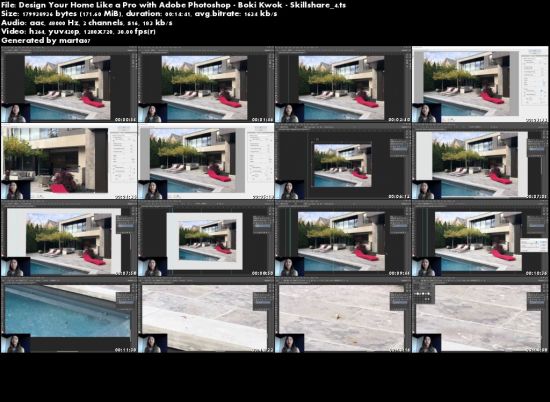The height and width of the screenshot is (402, 550).
Task: Open thumbnail showing photo in white frame
Action: click(x=206, y=238)
